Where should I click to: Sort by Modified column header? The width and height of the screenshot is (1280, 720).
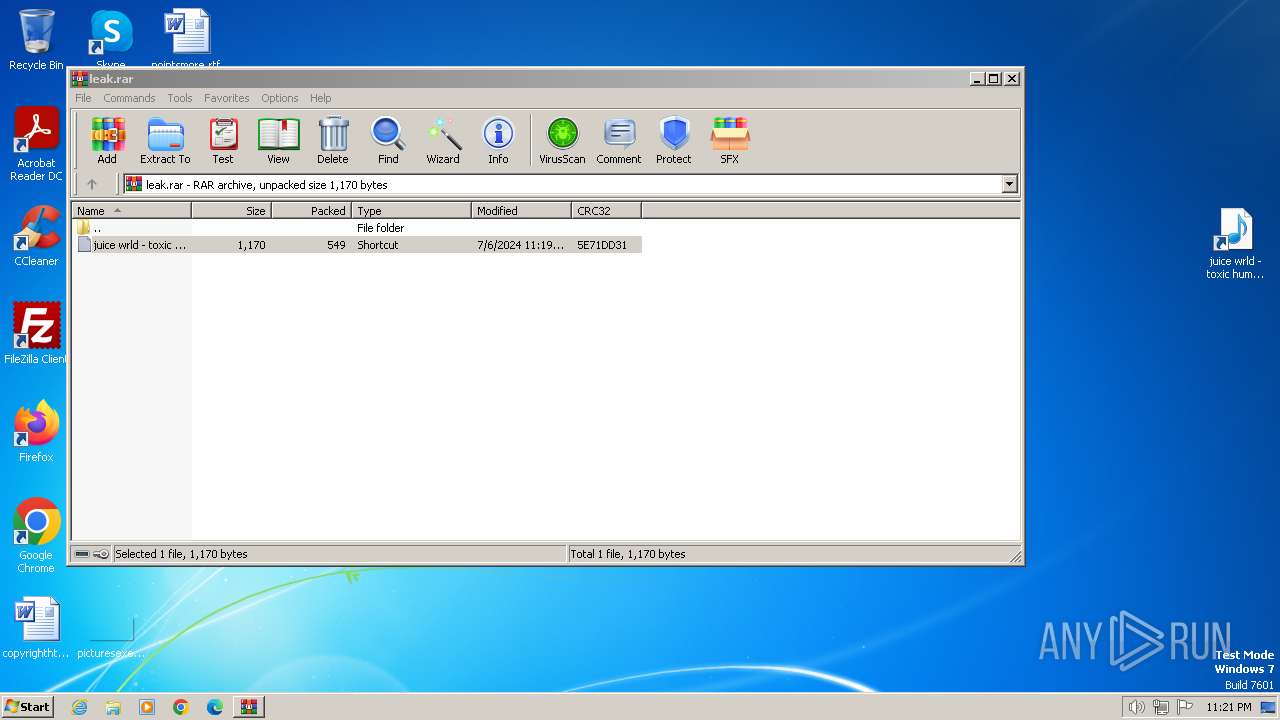(x=522, y=211)
